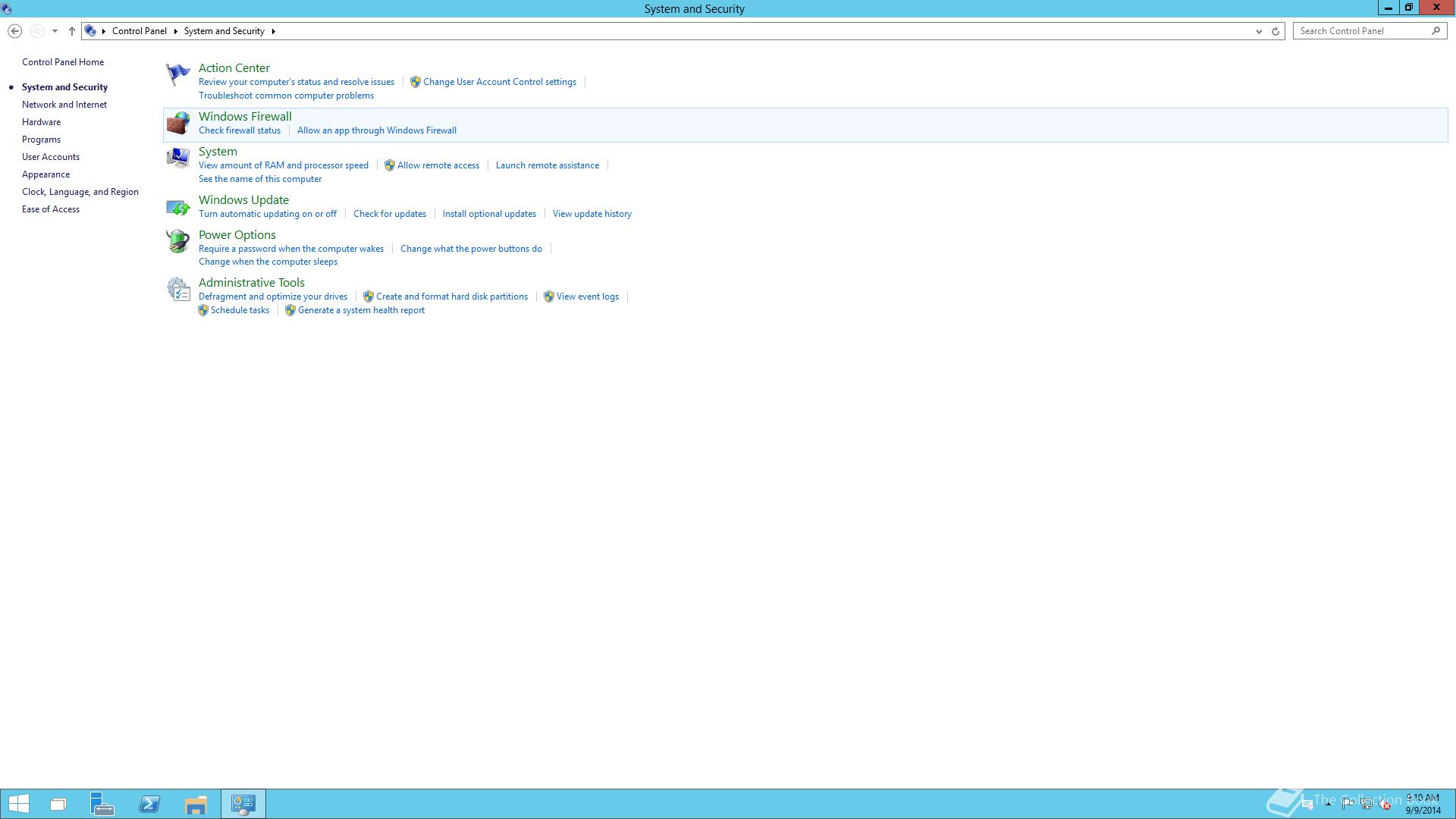Click Review your computer's status and resolve issues
Image resolution: width=1456 pixels, height=819 pixels.
point(297,82)
